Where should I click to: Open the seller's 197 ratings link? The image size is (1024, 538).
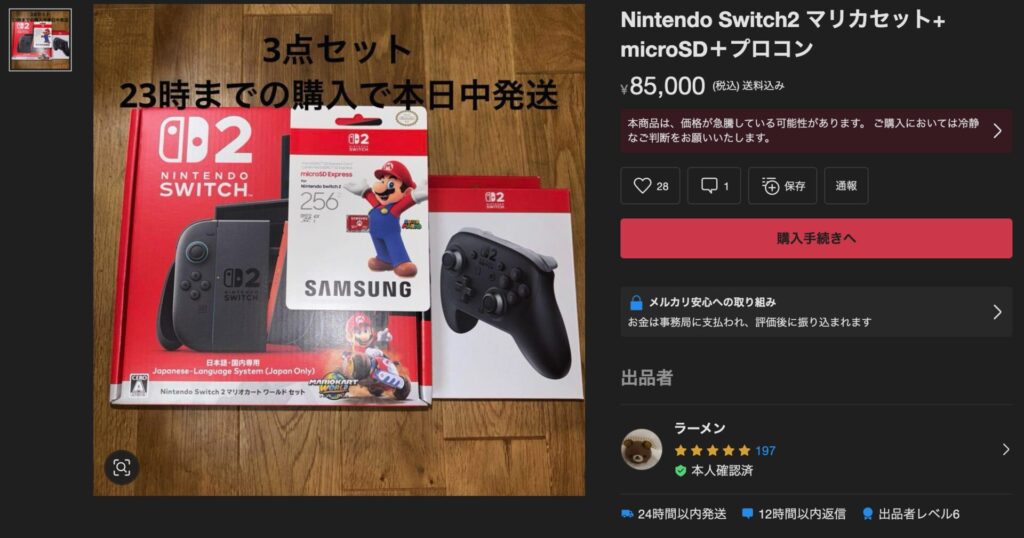point(765,451)
